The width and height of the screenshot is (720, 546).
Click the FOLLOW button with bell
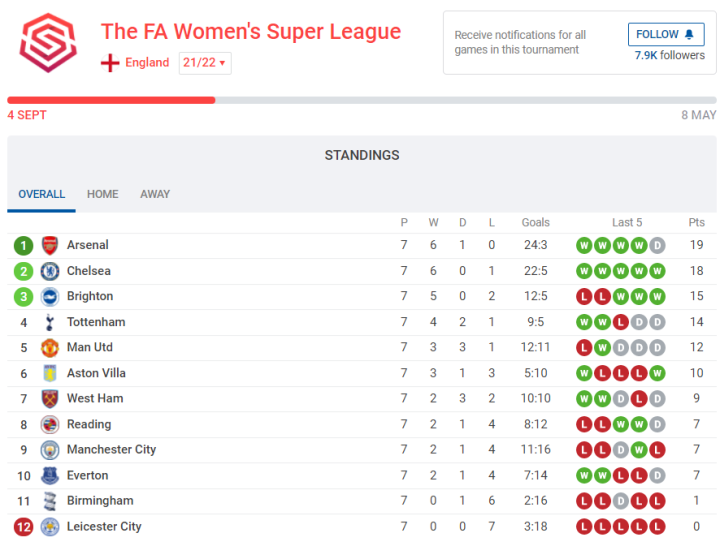[666, 34]
